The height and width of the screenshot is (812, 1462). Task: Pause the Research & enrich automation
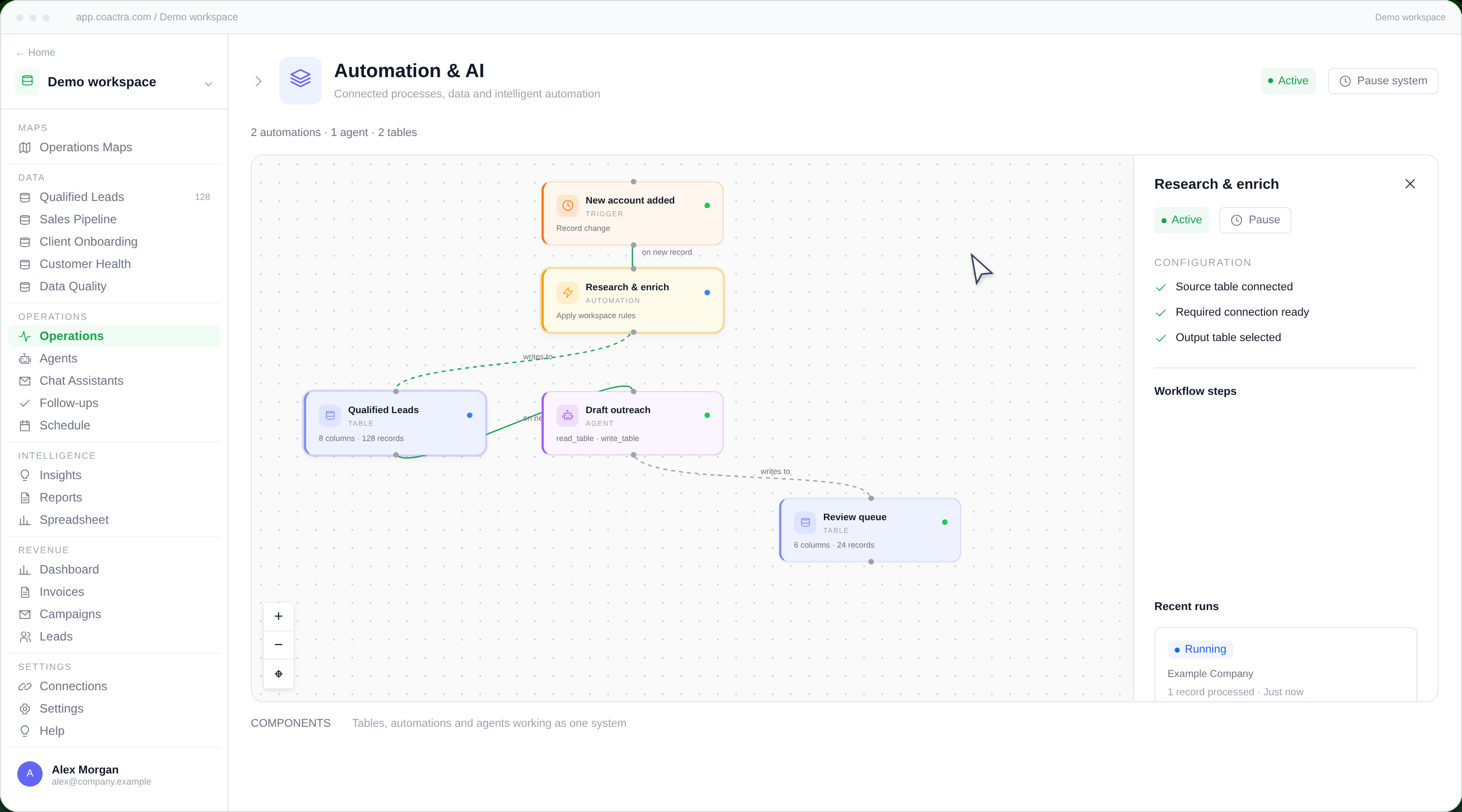[x=1255, y=220]
